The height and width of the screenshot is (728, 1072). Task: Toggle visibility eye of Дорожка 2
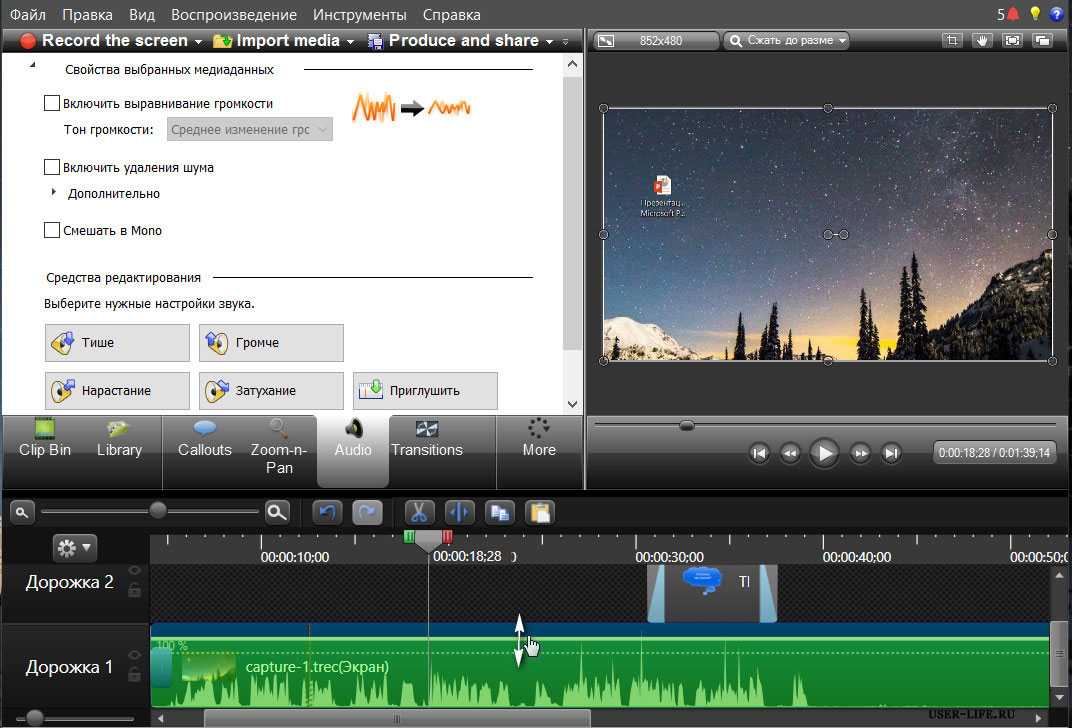[135, 571]
